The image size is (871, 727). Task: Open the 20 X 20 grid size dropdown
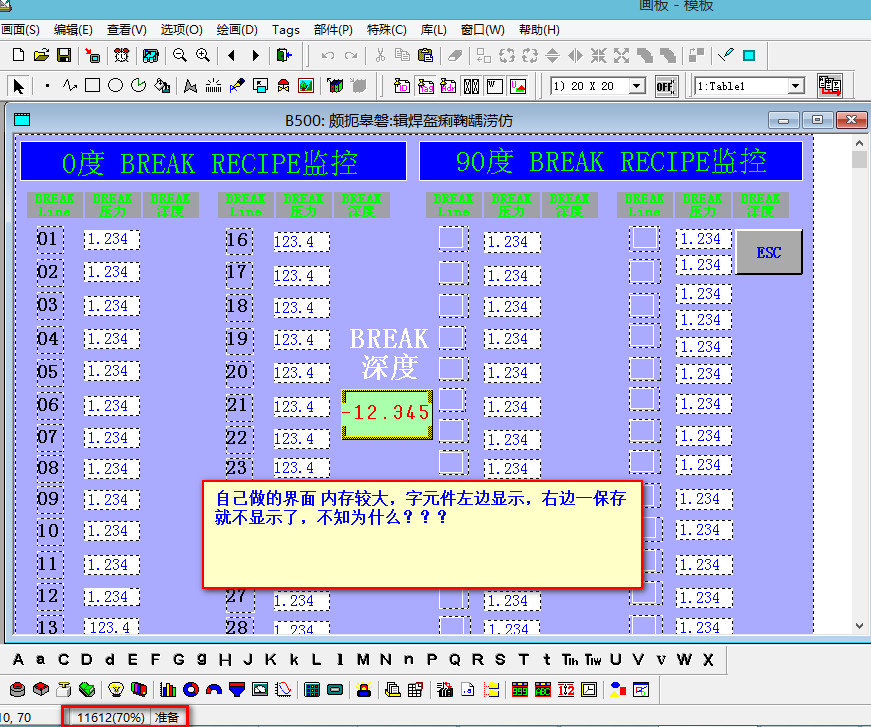coord(637,86)
